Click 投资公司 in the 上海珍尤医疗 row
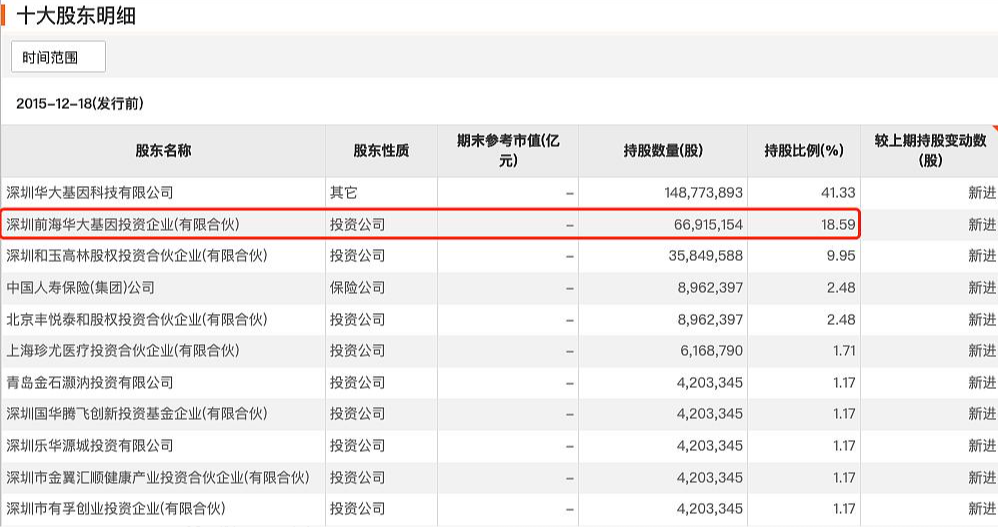 click(357, 350)
